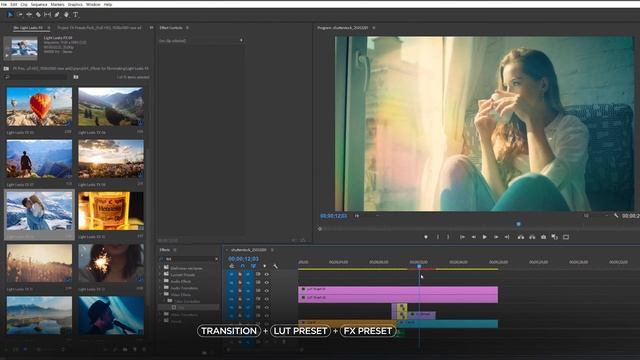Image resolution: width=640 pixels, height=360 pixels.
Task: Open the Window menu
Action: tap(93, 4)
